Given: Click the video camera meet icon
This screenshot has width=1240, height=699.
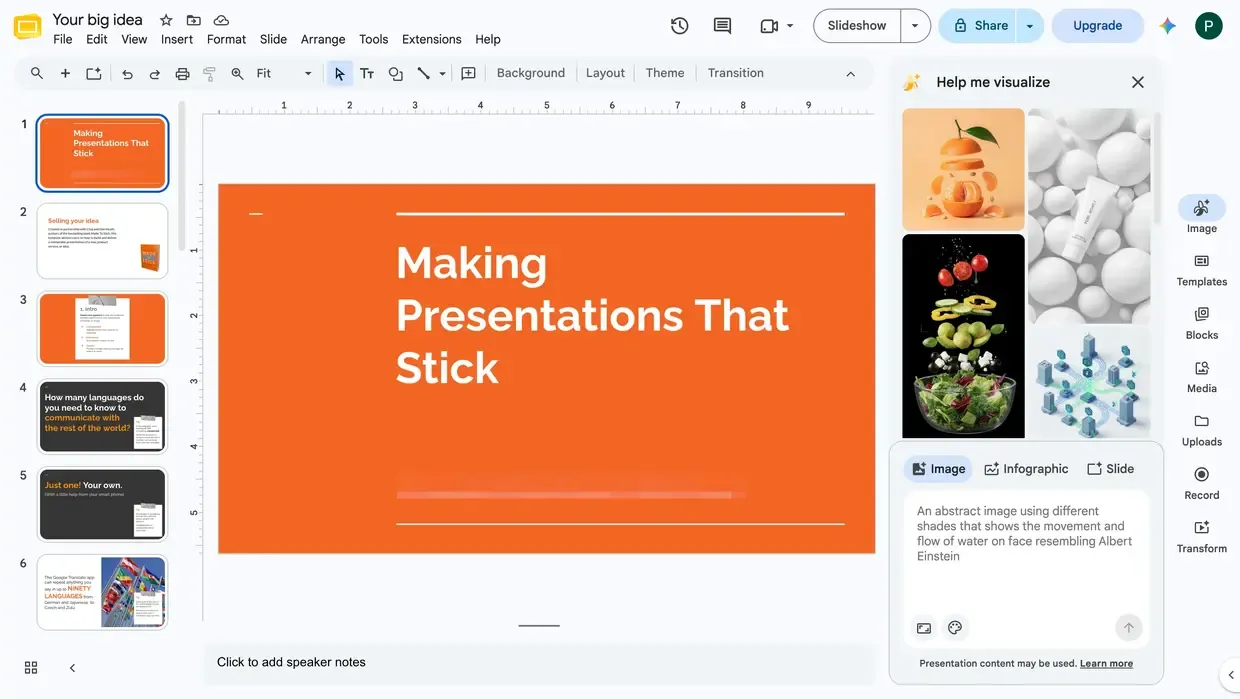Looking at the screenshot, I should [769, 26].
